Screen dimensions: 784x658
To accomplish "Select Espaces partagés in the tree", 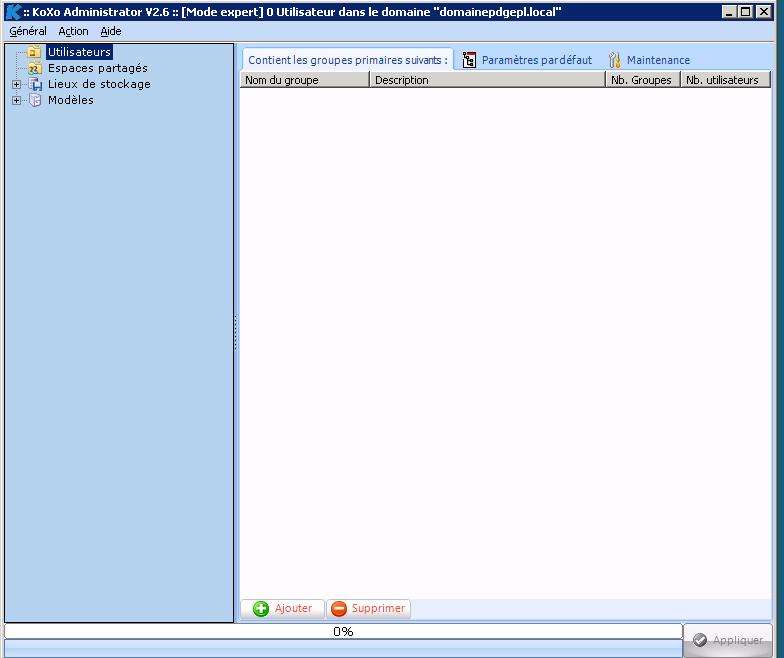I will [x=98, y=68].
